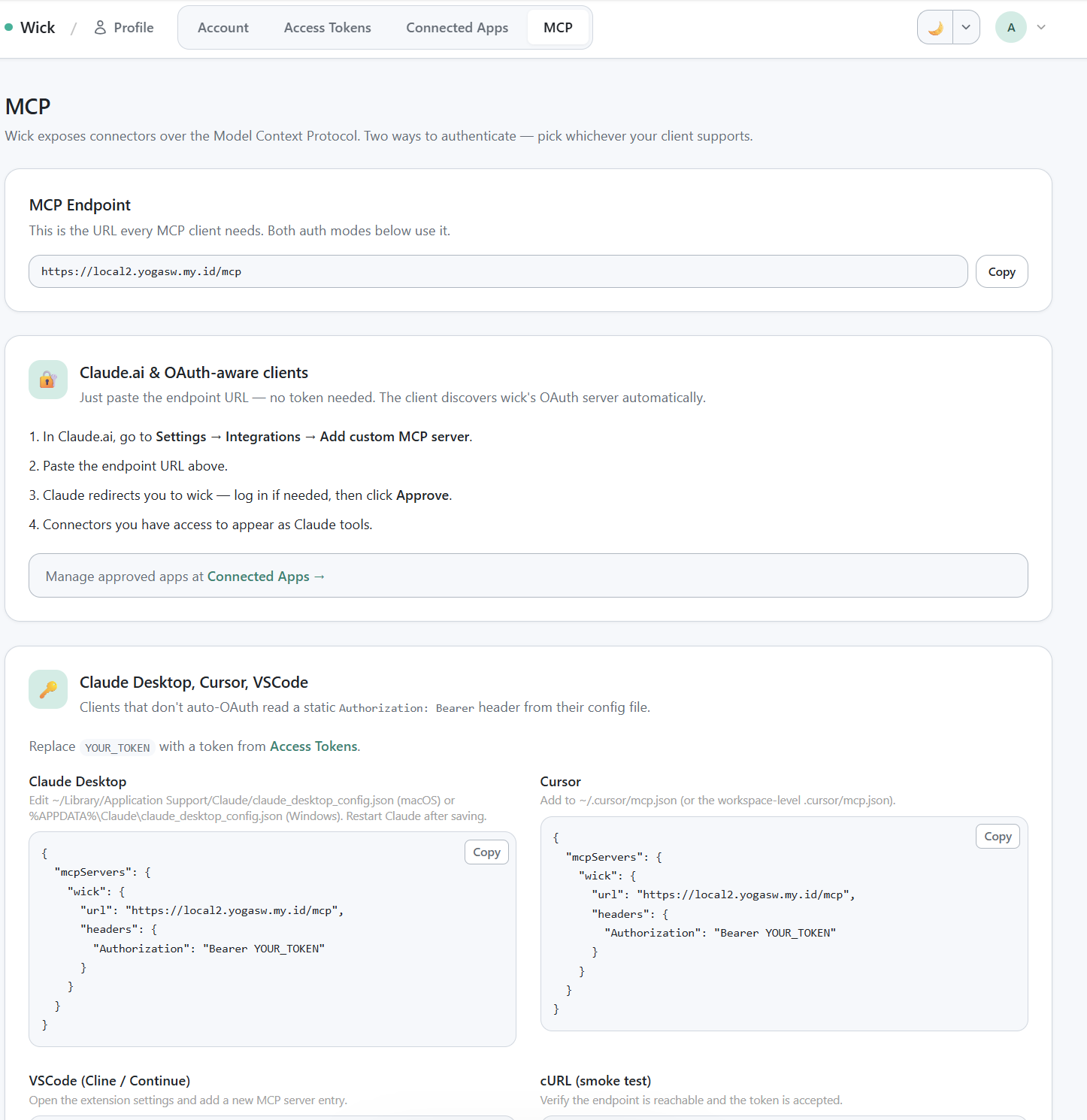Copy the MCP endpoint URL

1001,271
